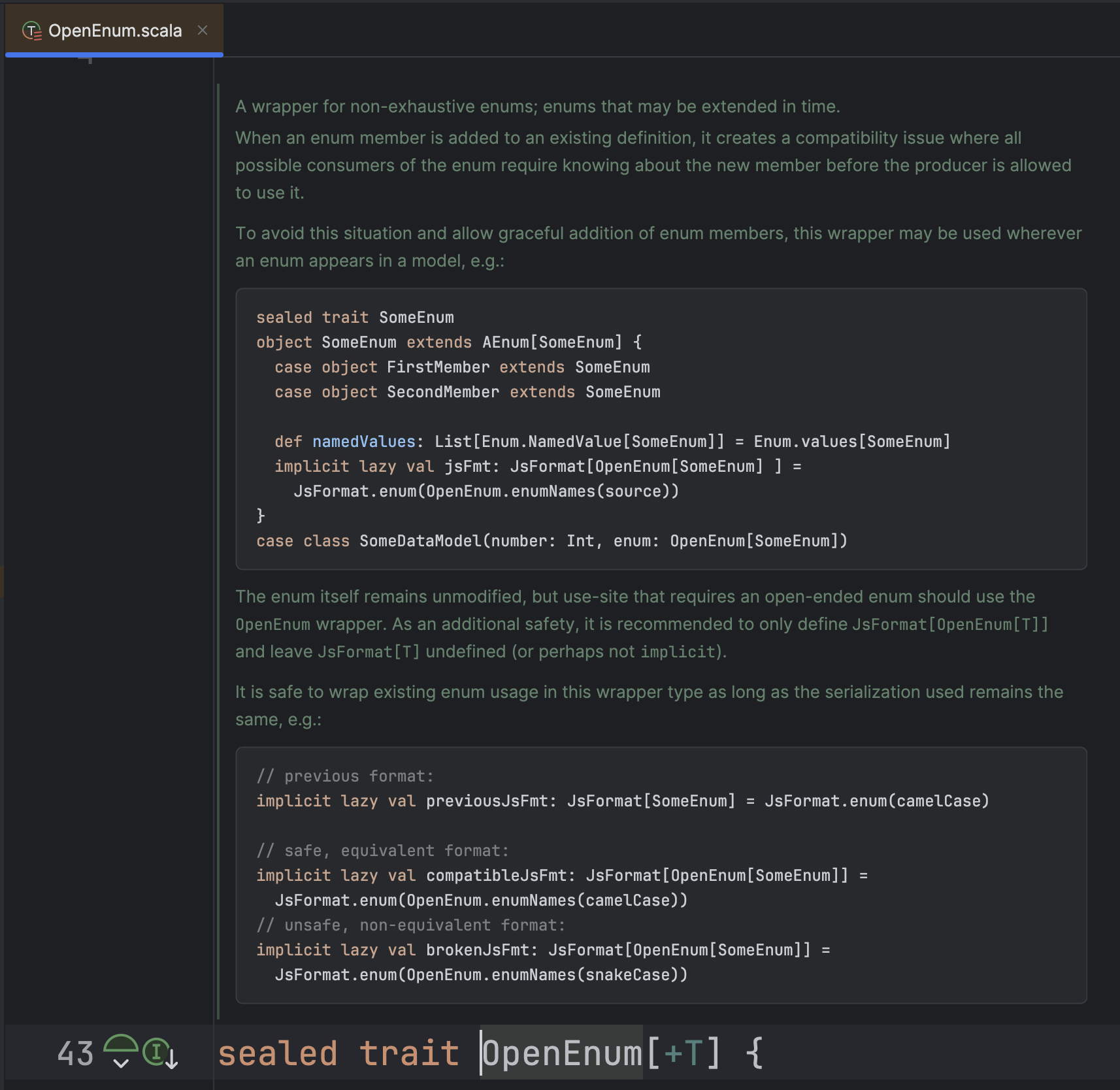Click 'case object FirstMember' example line
The width and height of the screenshot is (1120, 1090).
(x=462, y=367)
